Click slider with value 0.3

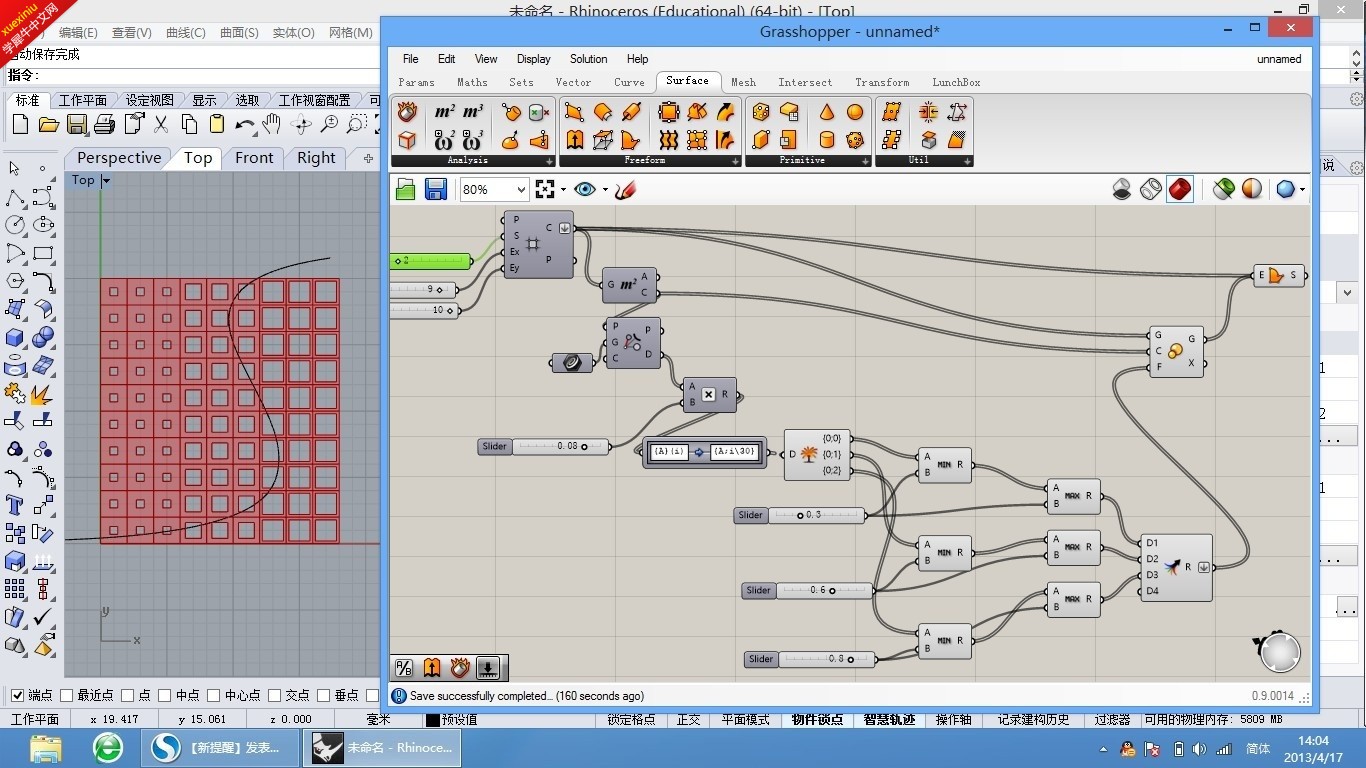(x=800, y=515)
